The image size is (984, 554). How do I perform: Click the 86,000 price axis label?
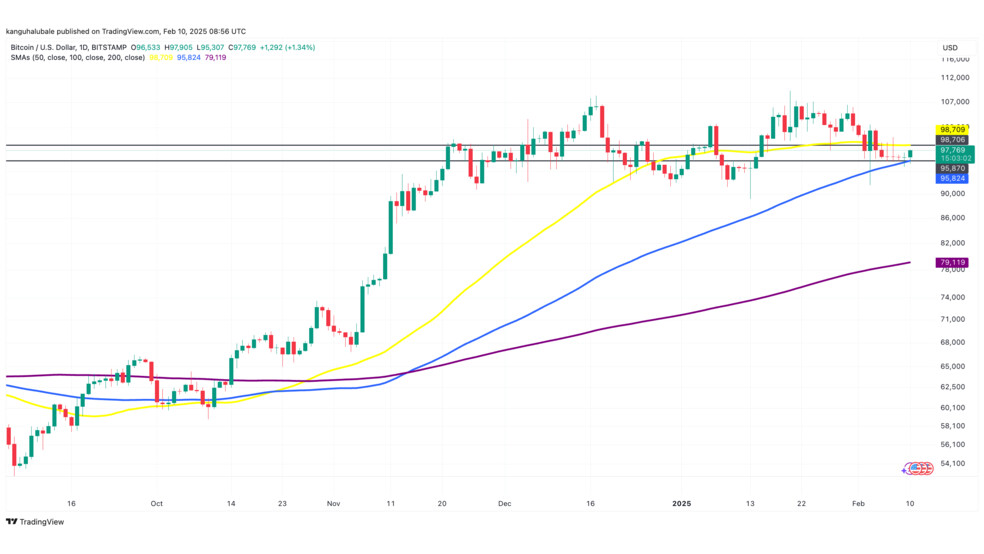(953, 218)
